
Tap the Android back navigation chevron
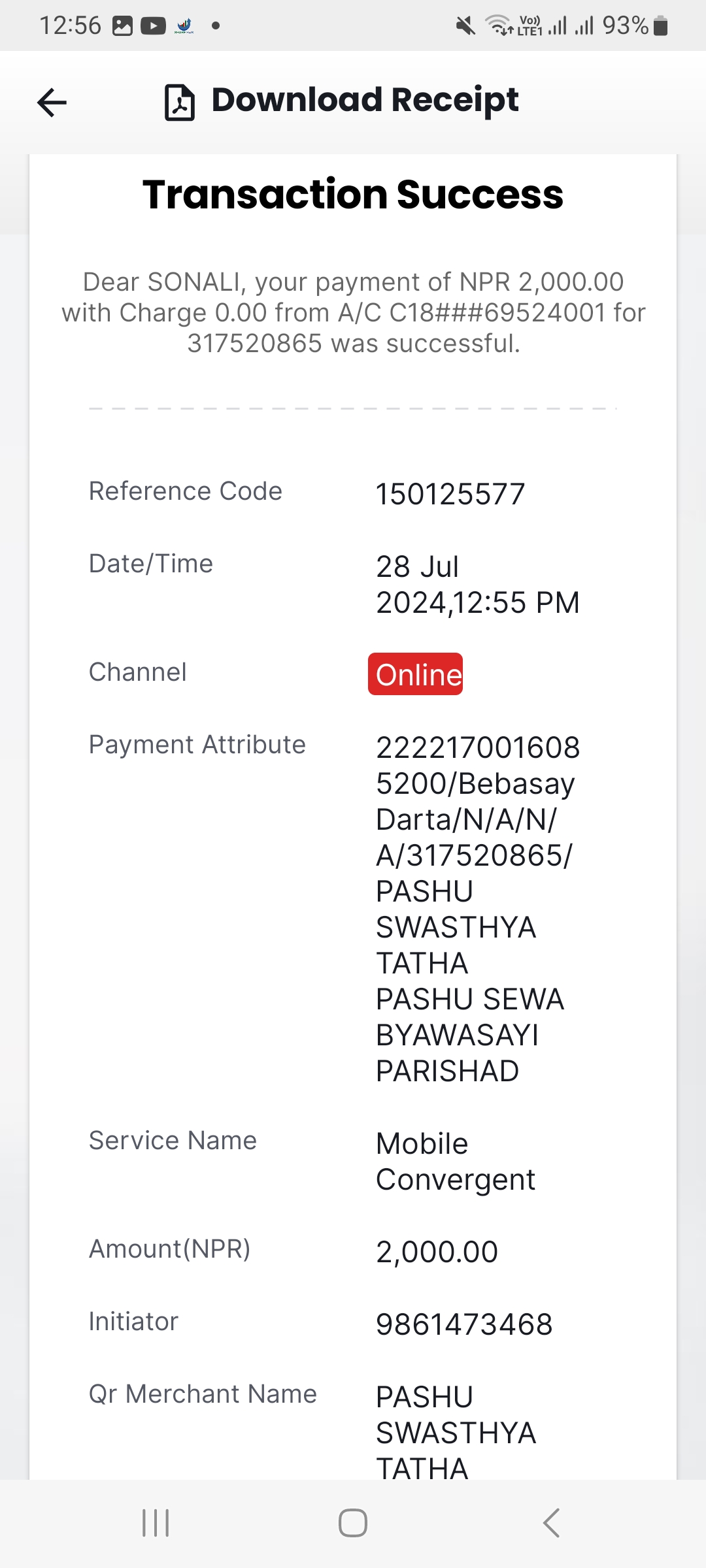click(551, 1523)
